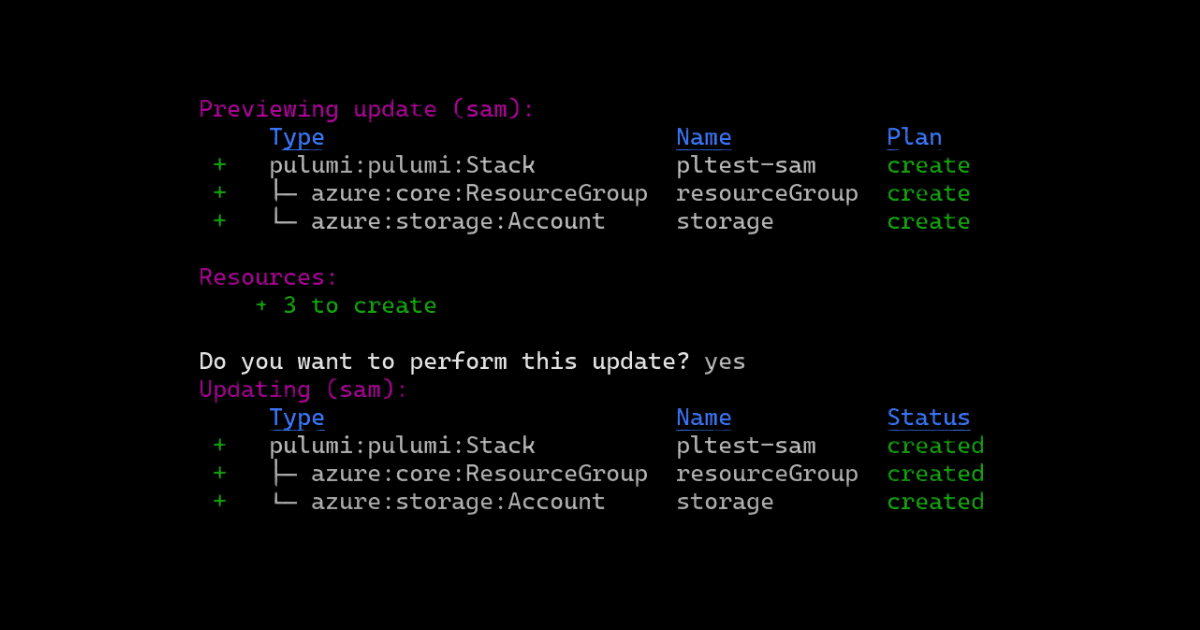
Task: Click pltest-sam name in the preview table
Action: pyautogui.click(x=746, y=166)
